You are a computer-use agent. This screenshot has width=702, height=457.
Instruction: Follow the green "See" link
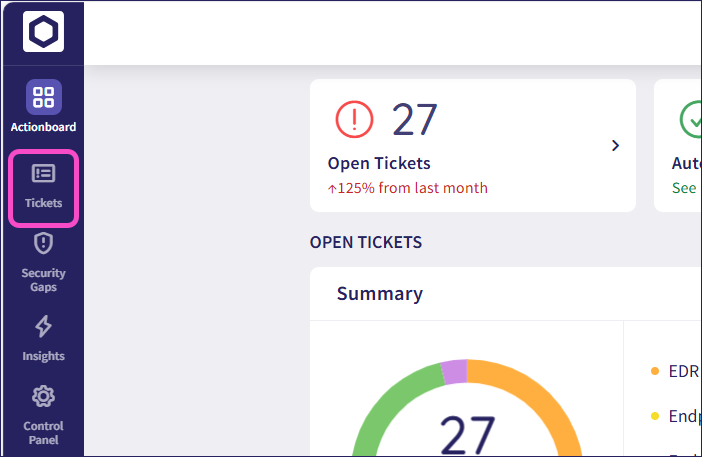tap(684, 188)
